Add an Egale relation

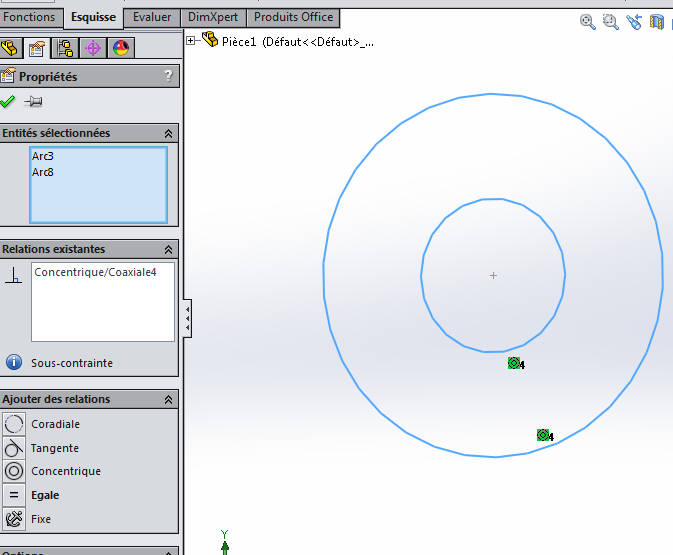45,495
